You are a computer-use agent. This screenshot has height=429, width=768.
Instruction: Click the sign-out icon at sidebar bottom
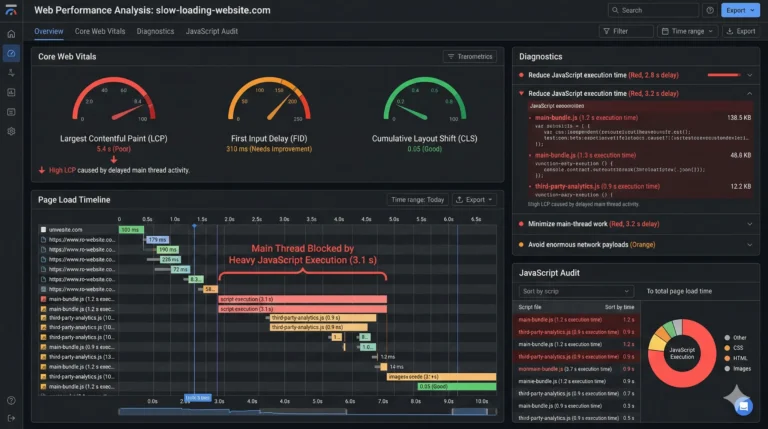(x=11, y=417)
